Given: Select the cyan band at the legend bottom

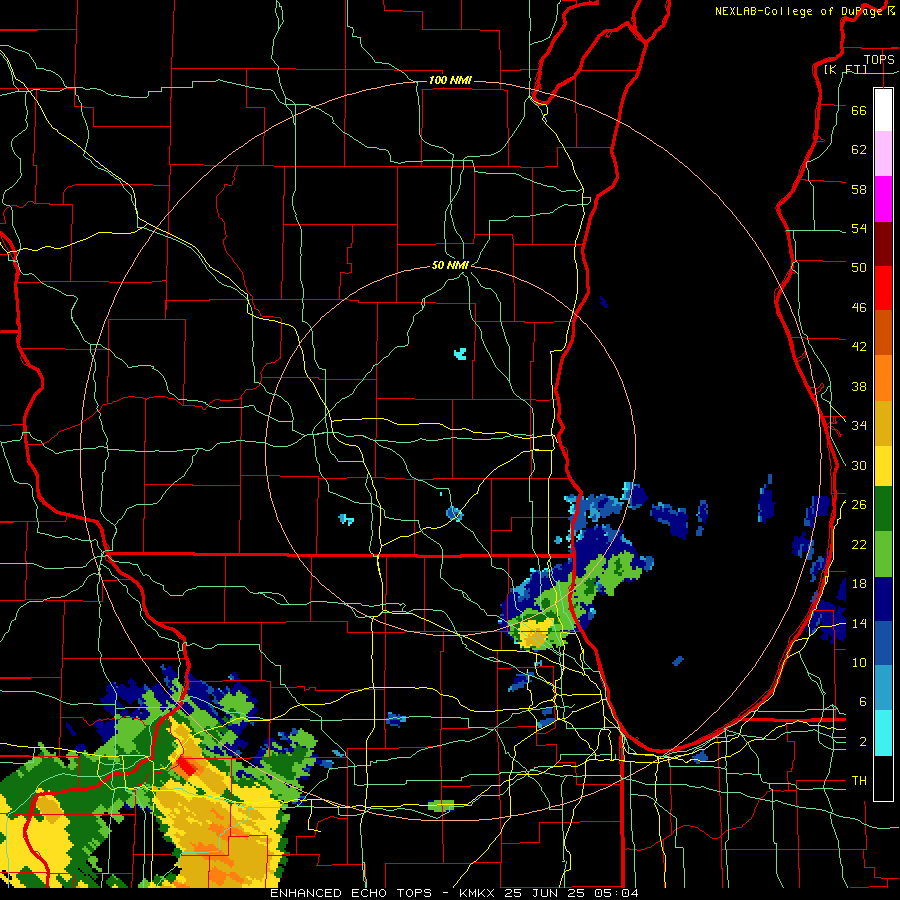Looking at the screenshot, I should (x=883, y=733).
